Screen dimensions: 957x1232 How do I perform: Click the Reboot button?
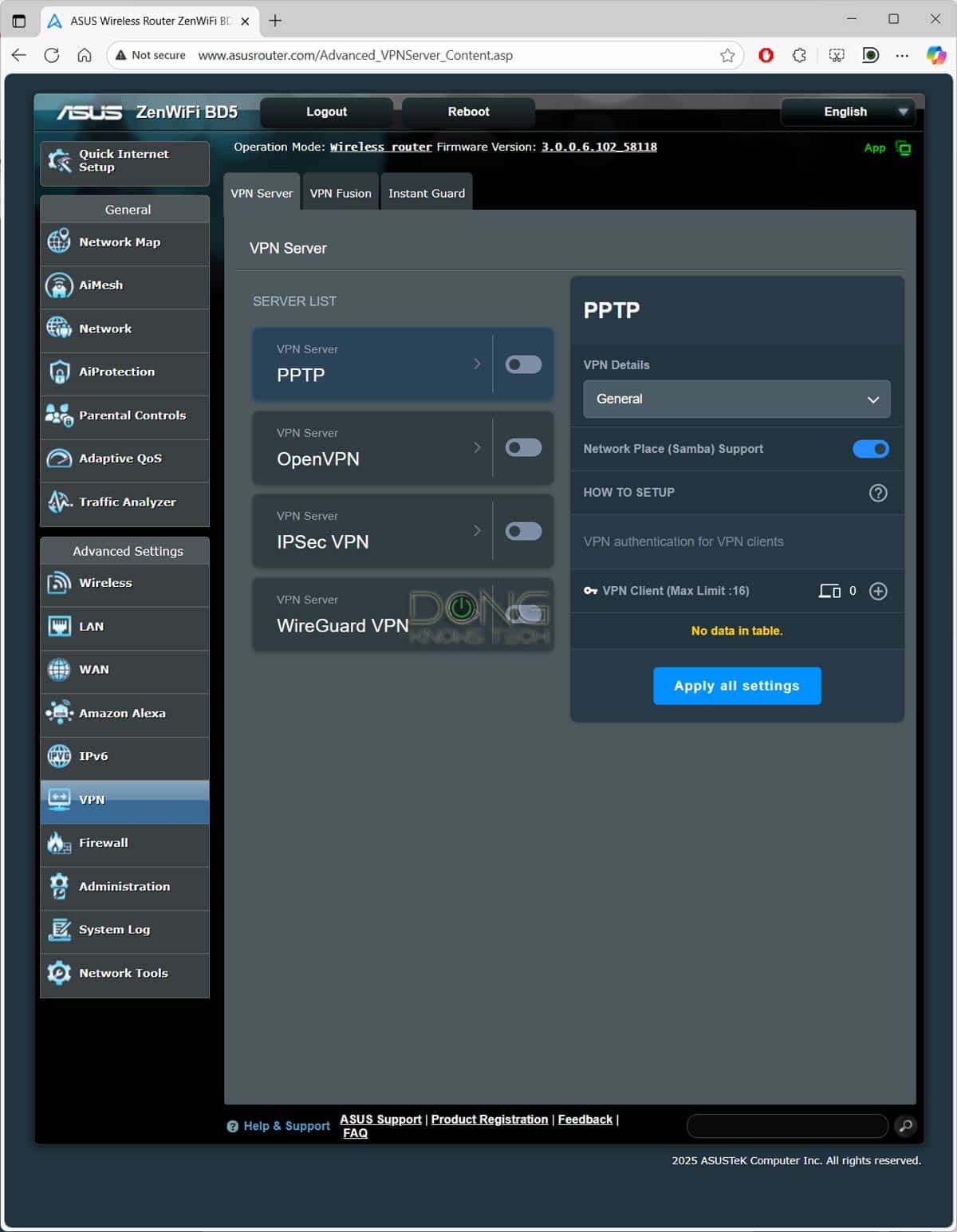[x=468, y=112]
